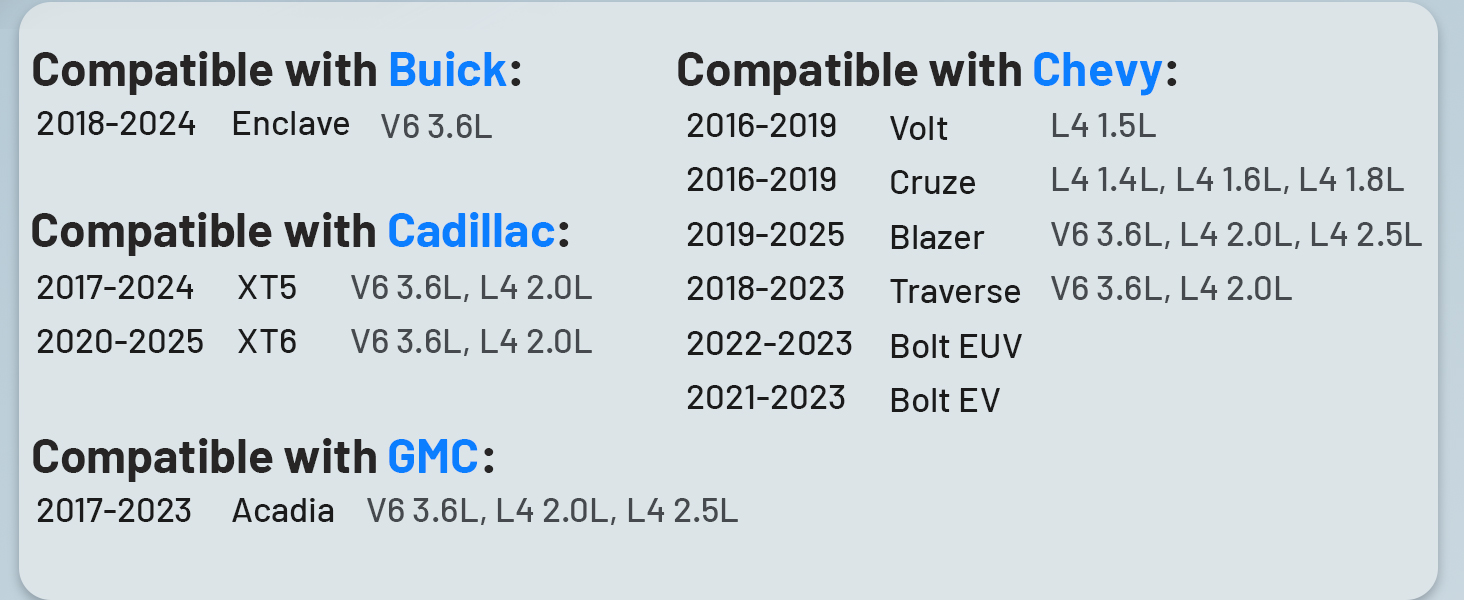Click the blue Chevy brand name

pos(1097,70)
